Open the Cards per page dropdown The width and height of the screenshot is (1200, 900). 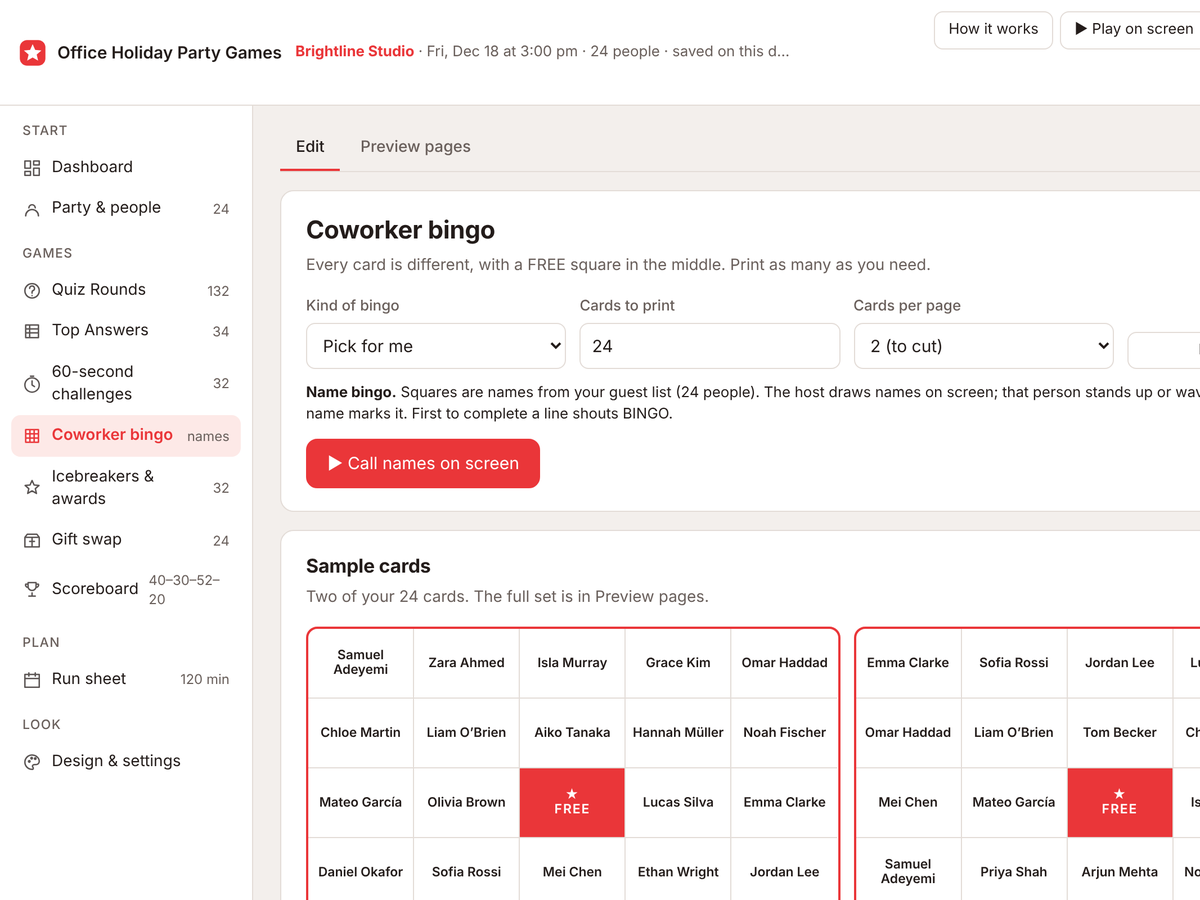click(984, 346)
